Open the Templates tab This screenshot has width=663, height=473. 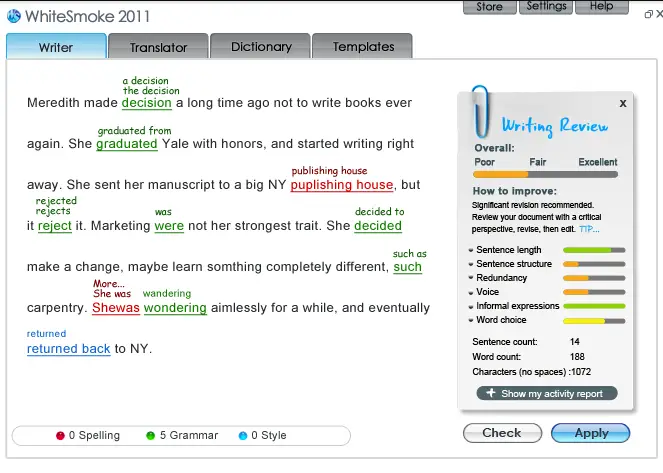point(363,46)
